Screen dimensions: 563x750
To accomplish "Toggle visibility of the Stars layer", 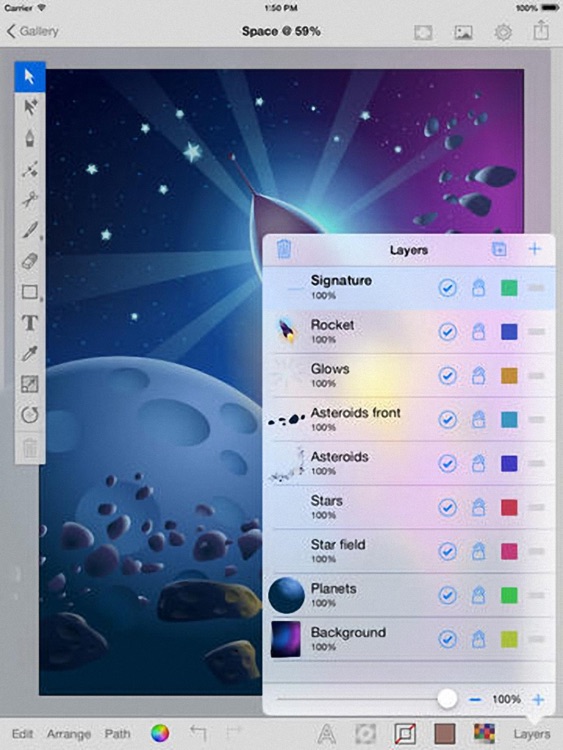I will pyautogui.click(x=447, y=507).
